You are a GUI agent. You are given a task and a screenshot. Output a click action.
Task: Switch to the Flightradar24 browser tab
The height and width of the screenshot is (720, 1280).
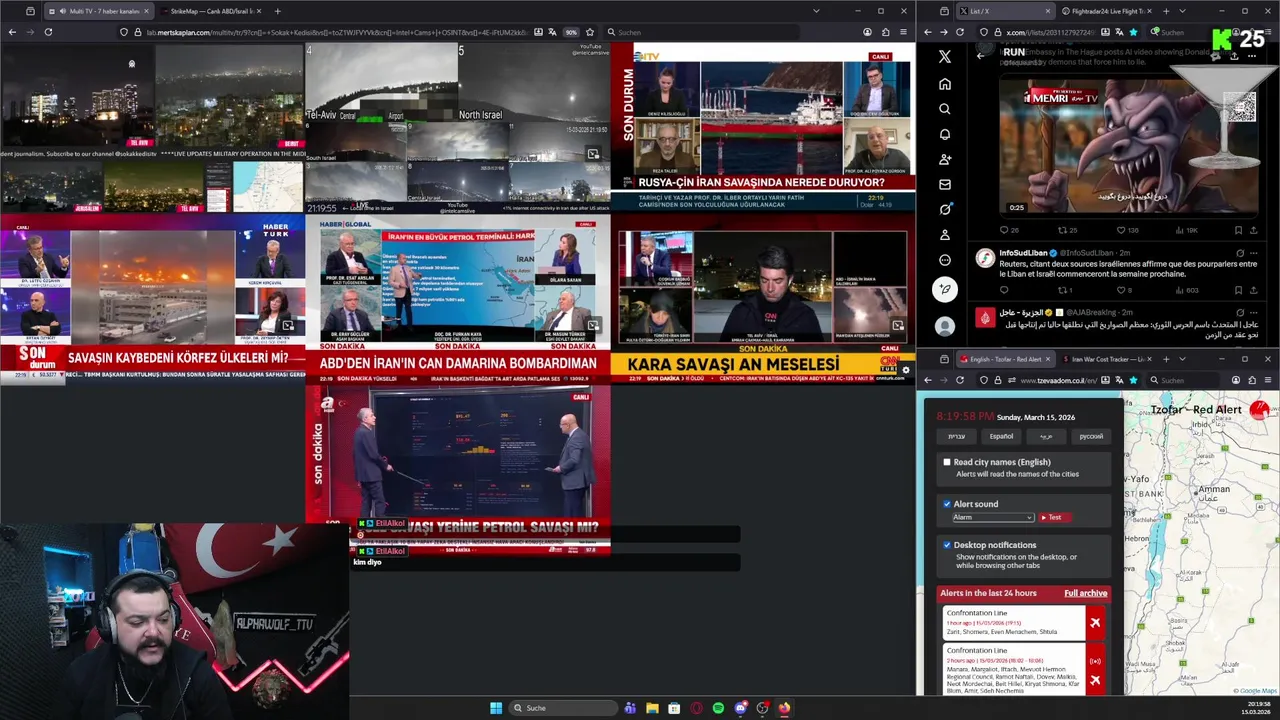[x=1107, y=11]
